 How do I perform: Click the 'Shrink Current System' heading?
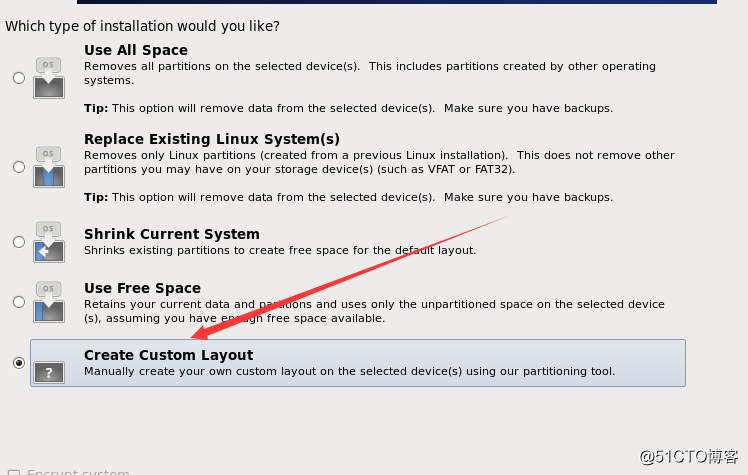(x=172, y=234)
